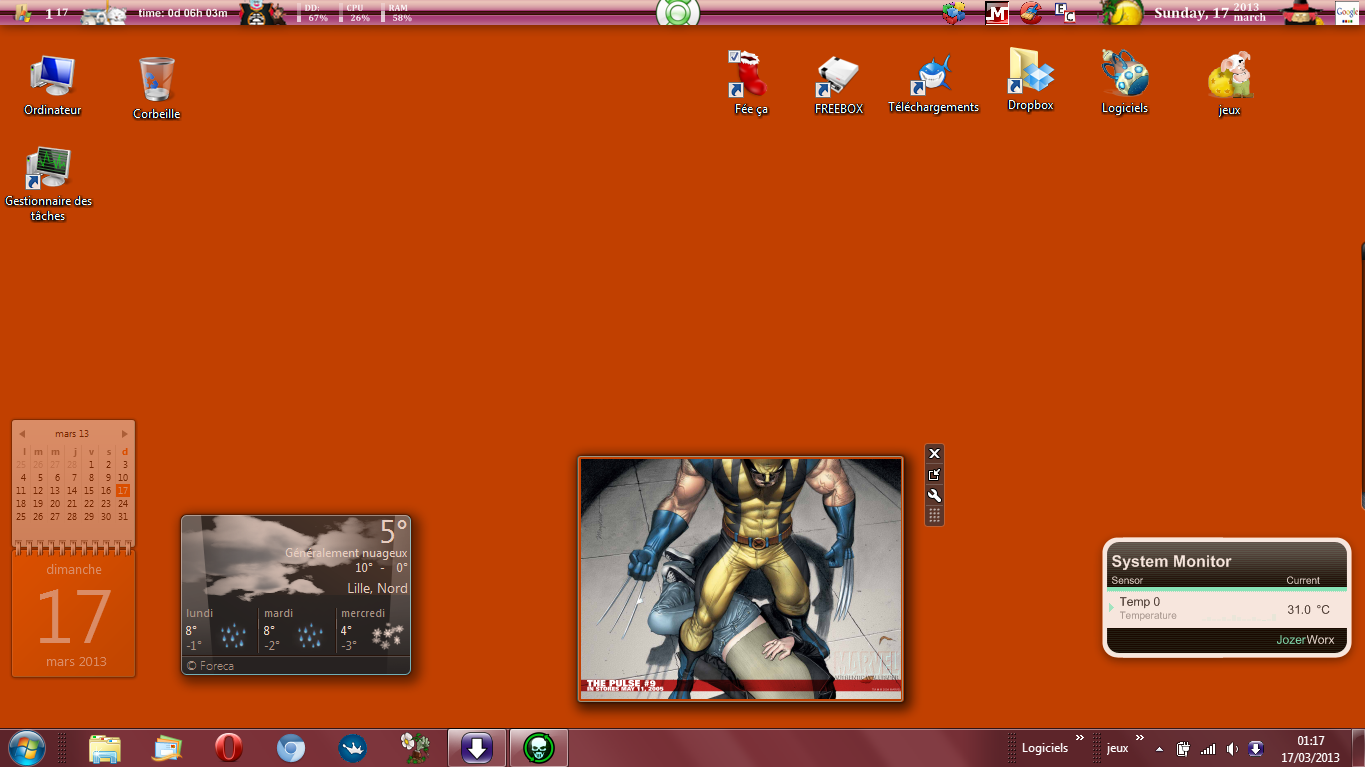Click the CPU 26% meter in top bar

tap(356, 13)
